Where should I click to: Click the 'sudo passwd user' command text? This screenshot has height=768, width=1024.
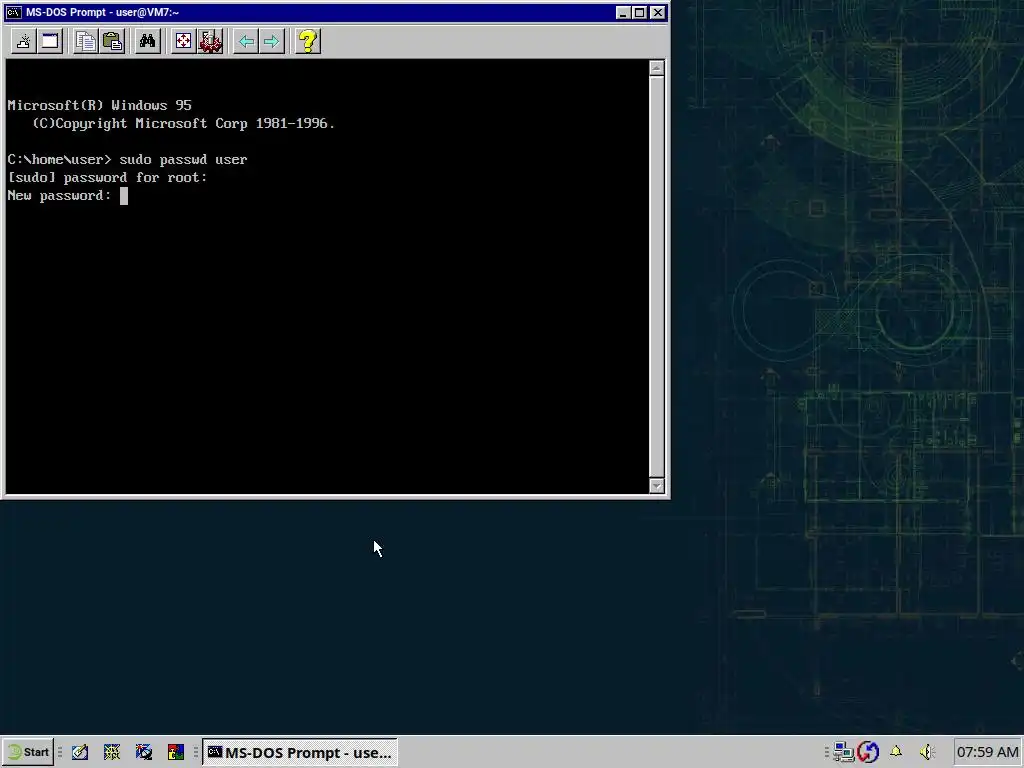(x=184, y=160)
